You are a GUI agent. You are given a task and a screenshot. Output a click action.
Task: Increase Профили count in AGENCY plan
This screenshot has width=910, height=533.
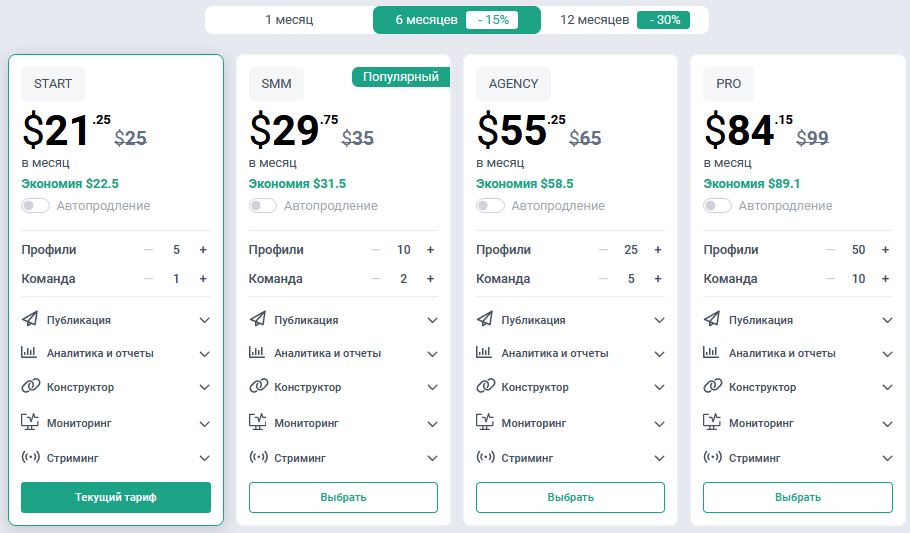[658, 250]
